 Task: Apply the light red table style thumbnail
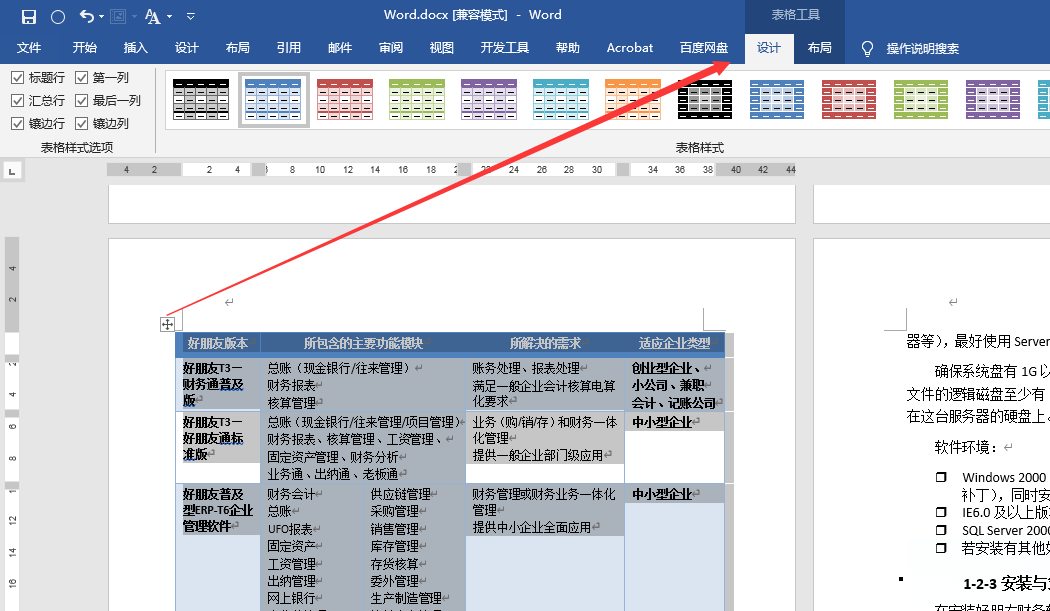coord(345,99)
